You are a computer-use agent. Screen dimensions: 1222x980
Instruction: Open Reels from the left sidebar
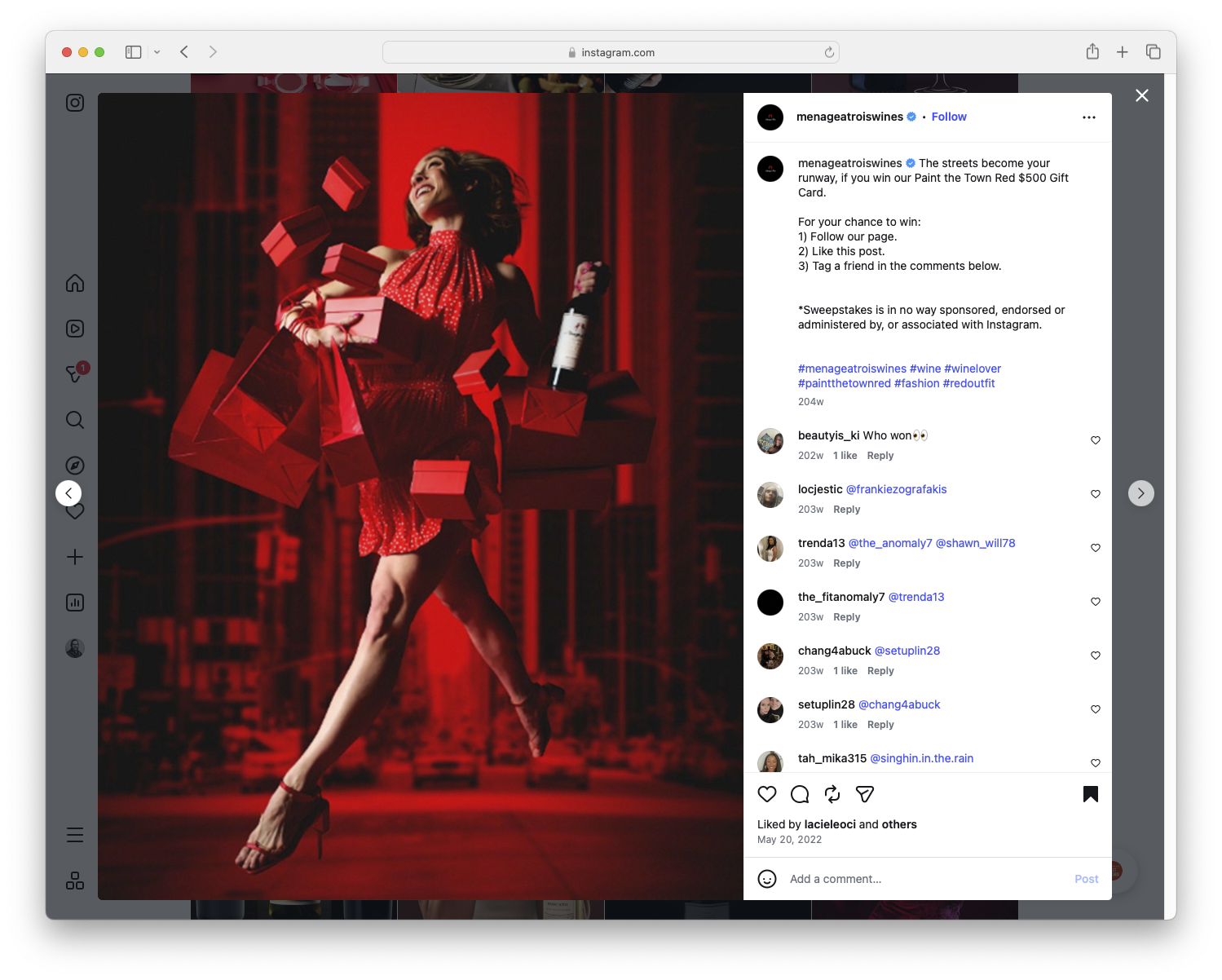(x=74, y=329)
